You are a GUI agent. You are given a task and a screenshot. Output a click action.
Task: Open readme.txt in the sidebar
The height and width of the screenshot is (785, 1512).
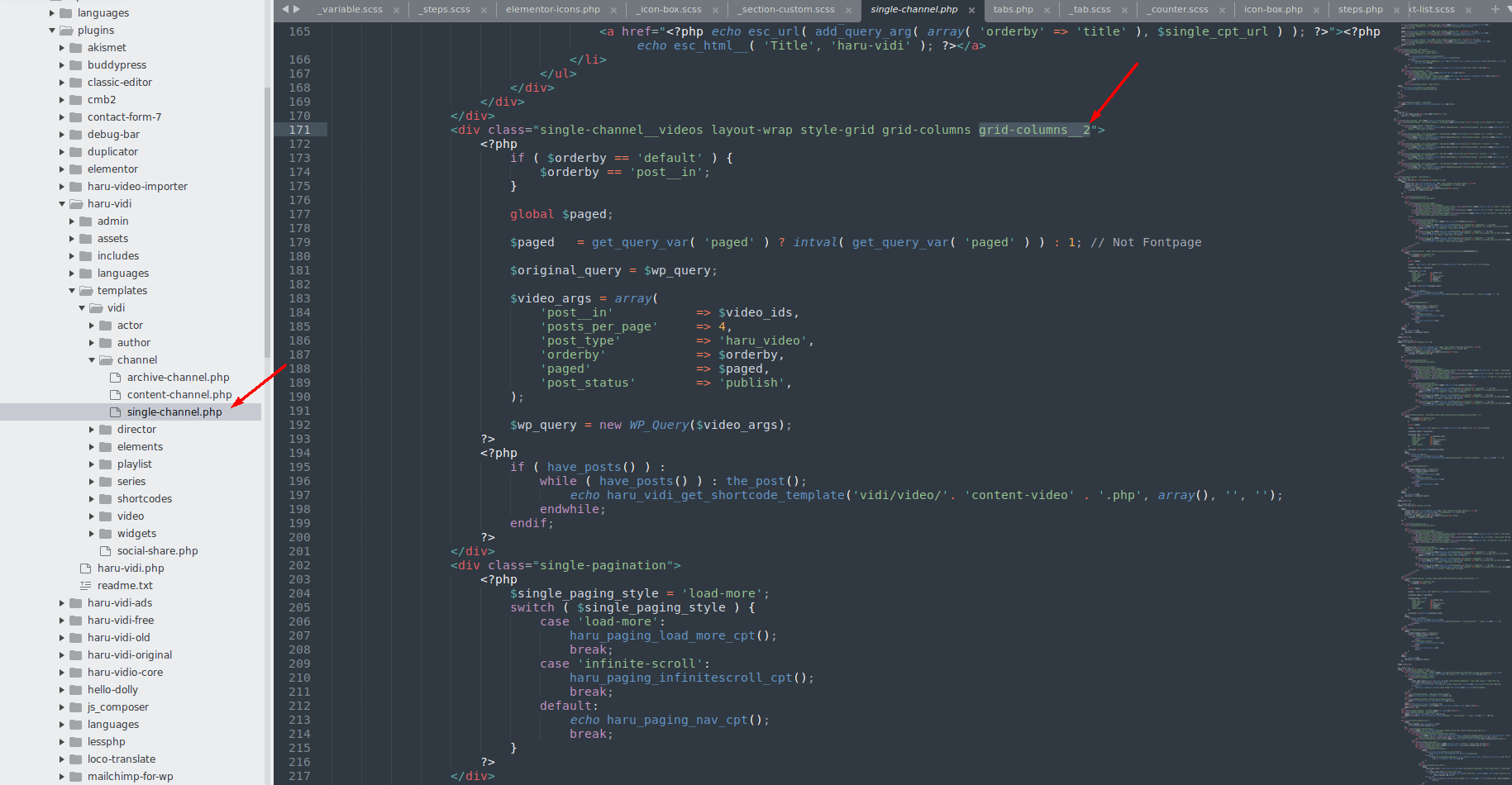(125, 586)
